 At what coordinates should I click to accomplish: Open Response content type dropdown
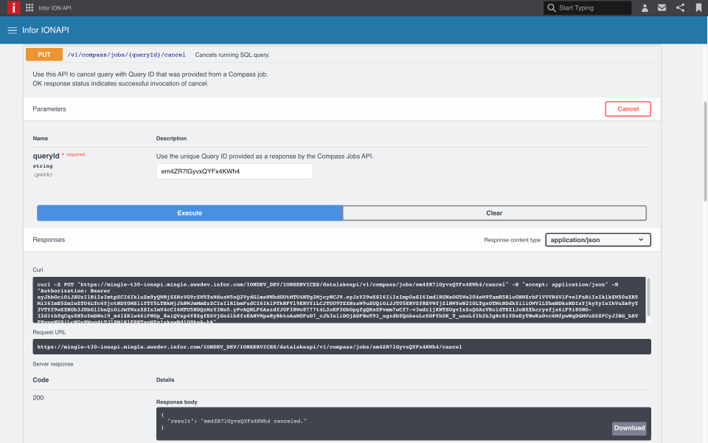pos(598,240)
